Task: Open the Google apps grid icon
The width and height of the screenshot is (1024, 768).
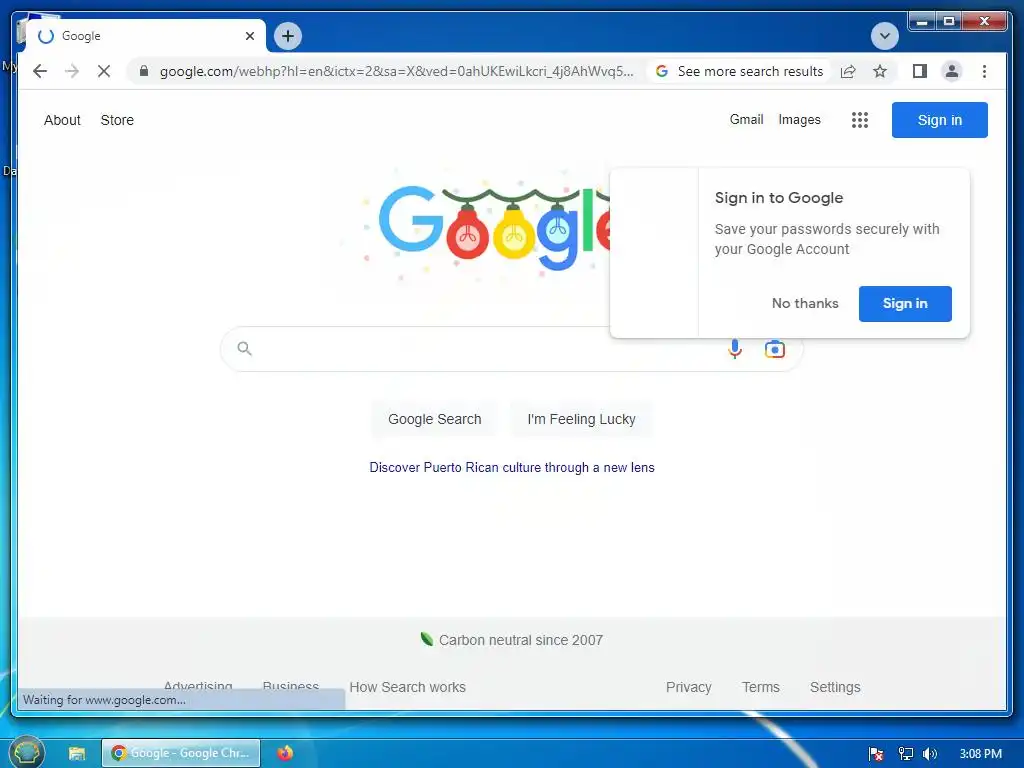Action: 859,120
